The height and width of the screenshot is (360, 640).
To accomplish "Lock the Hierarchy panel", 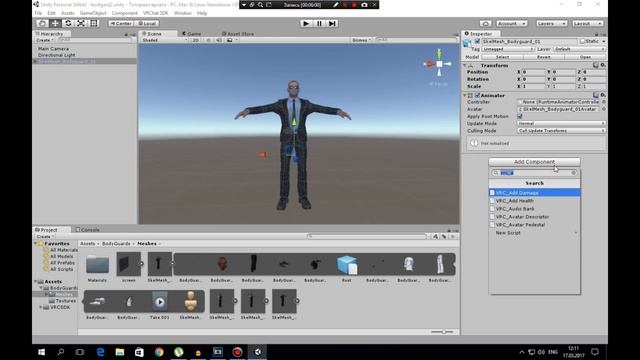I will click(x=126, y=34).
